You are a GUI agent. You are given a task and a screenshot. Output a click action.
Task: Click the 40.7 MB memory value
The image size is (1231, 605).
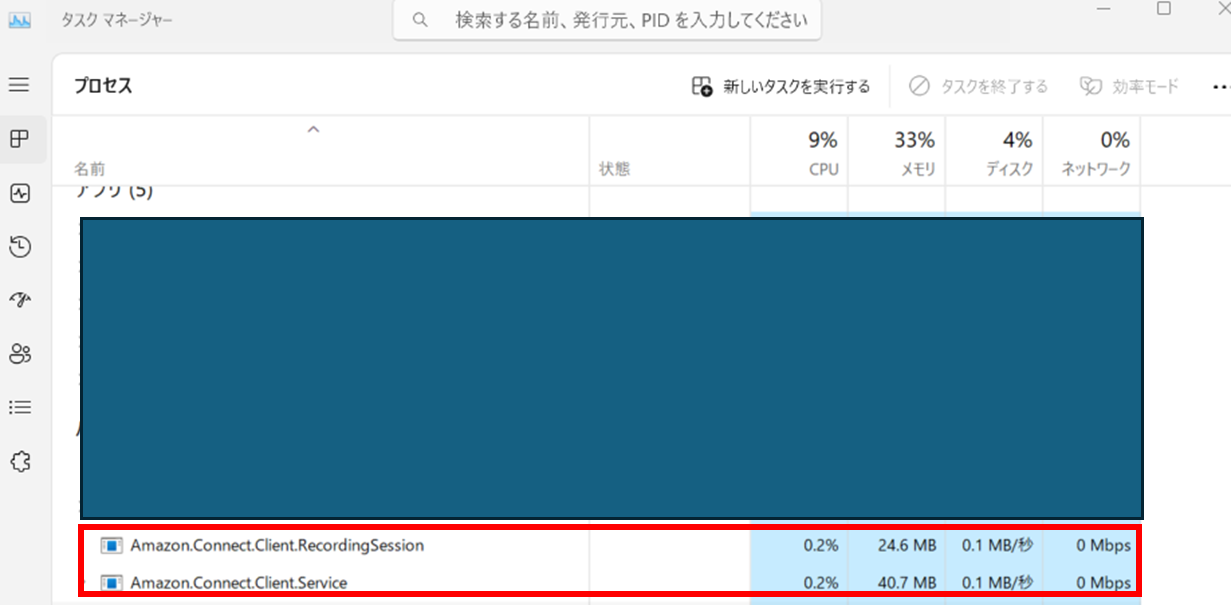[x=909, y=582]
